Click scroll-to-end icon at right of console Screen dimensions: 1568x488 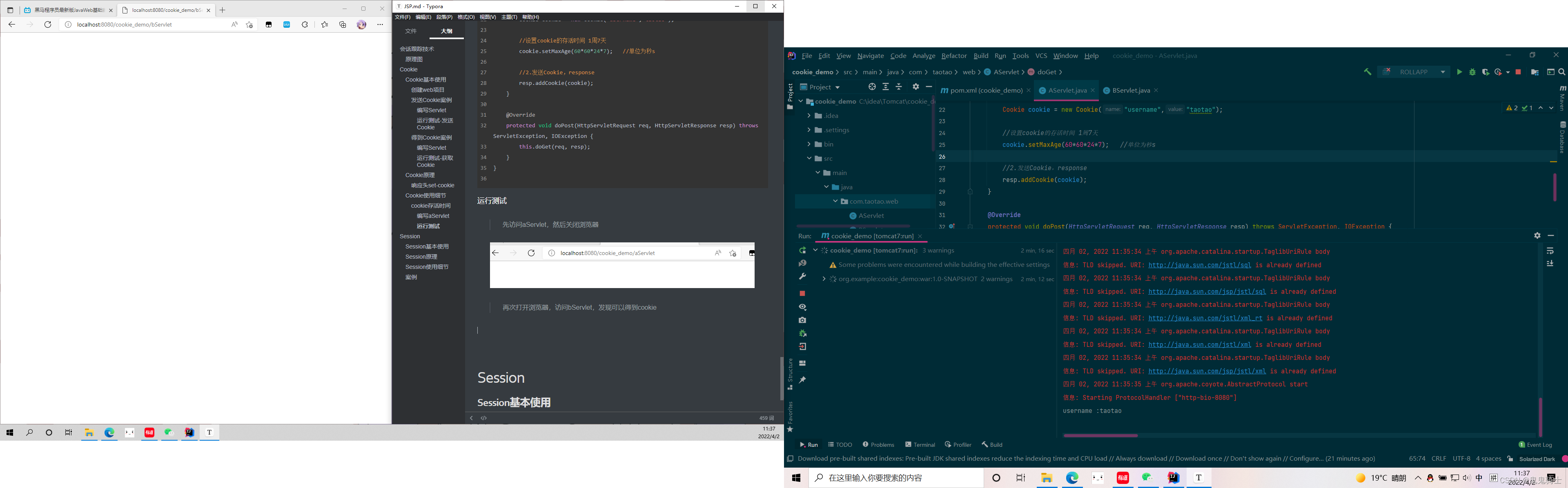point(1550,264)
